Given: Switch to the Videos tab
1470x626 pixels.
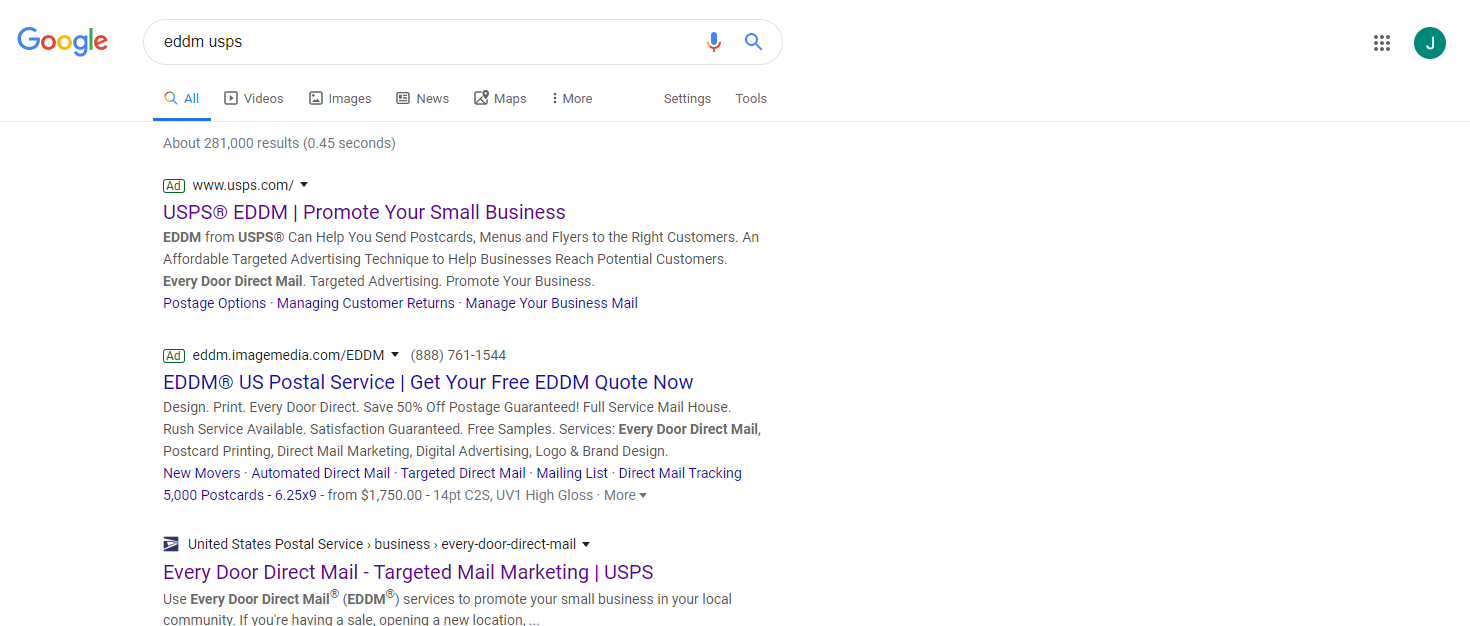Looking at the screenshot, I should pos(254,98).
